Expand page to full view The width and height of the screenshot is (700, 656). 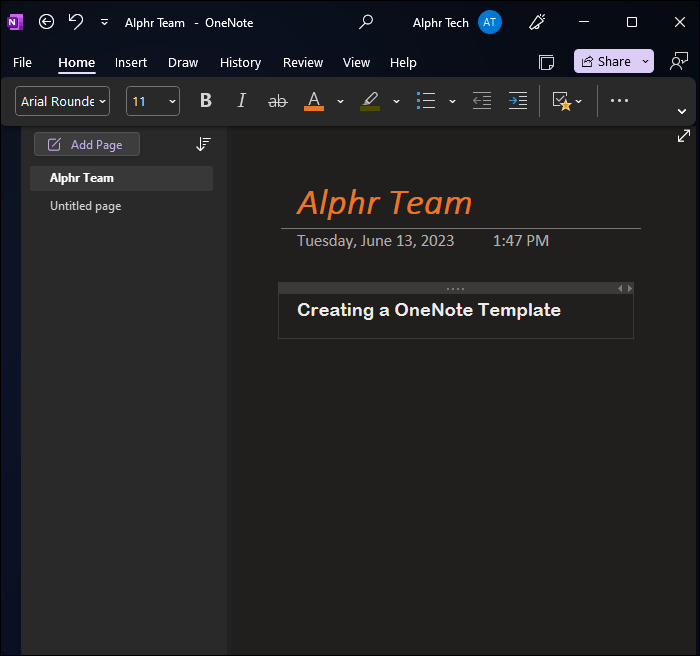[684, 135]
